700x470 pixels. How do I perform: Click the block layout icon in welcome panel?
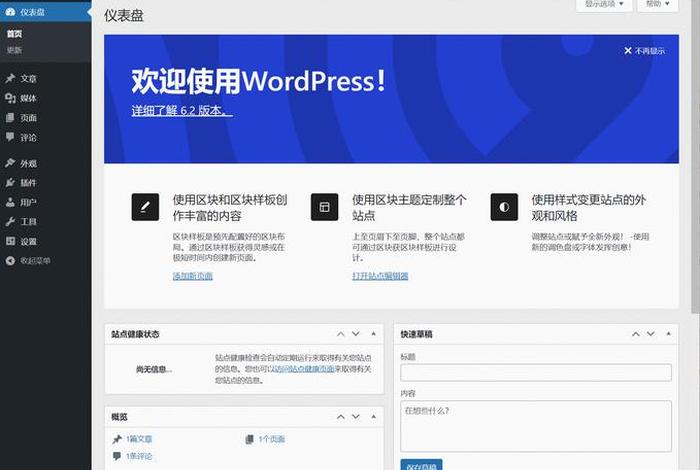[x=325, y=207]
